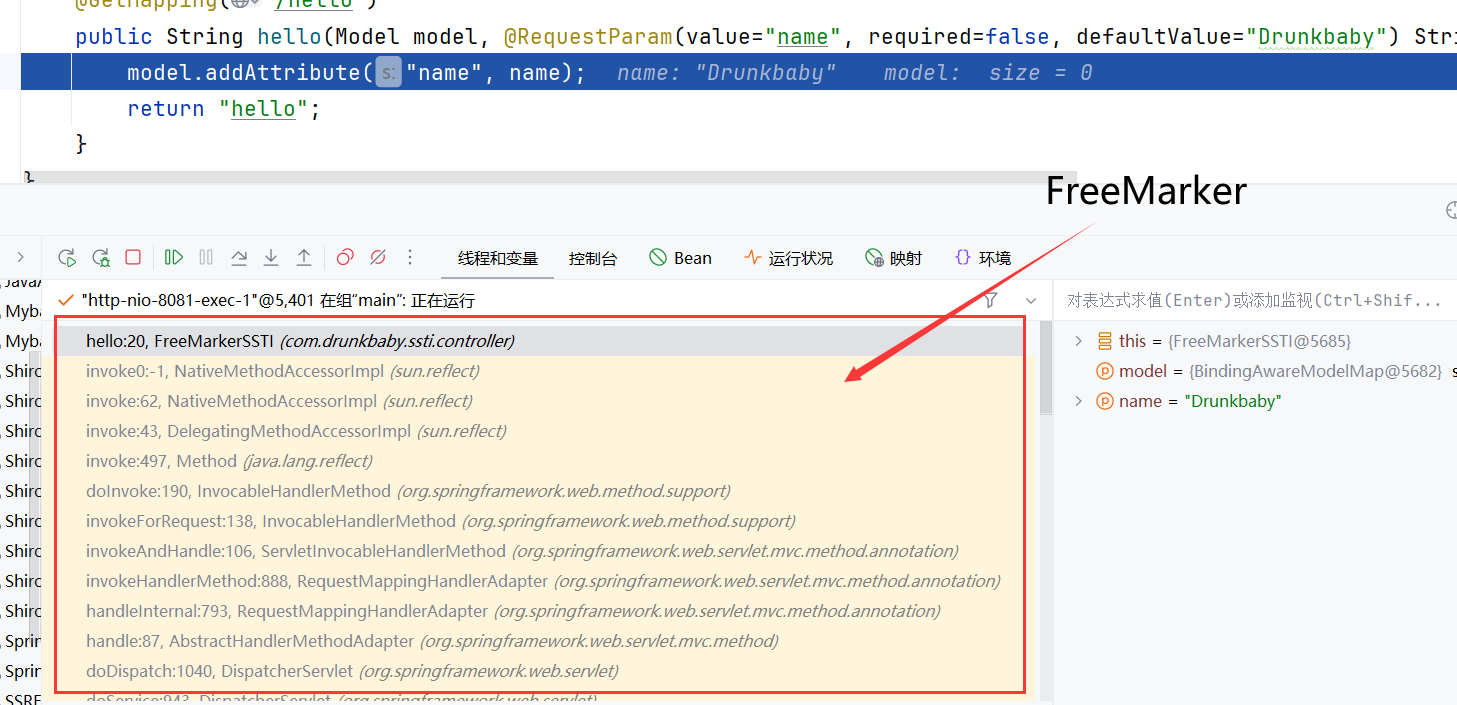Viewport: 1457px width, 705px height.
Task: Toggle Mute Breakpoints icon
Action: tap(378, 258)
